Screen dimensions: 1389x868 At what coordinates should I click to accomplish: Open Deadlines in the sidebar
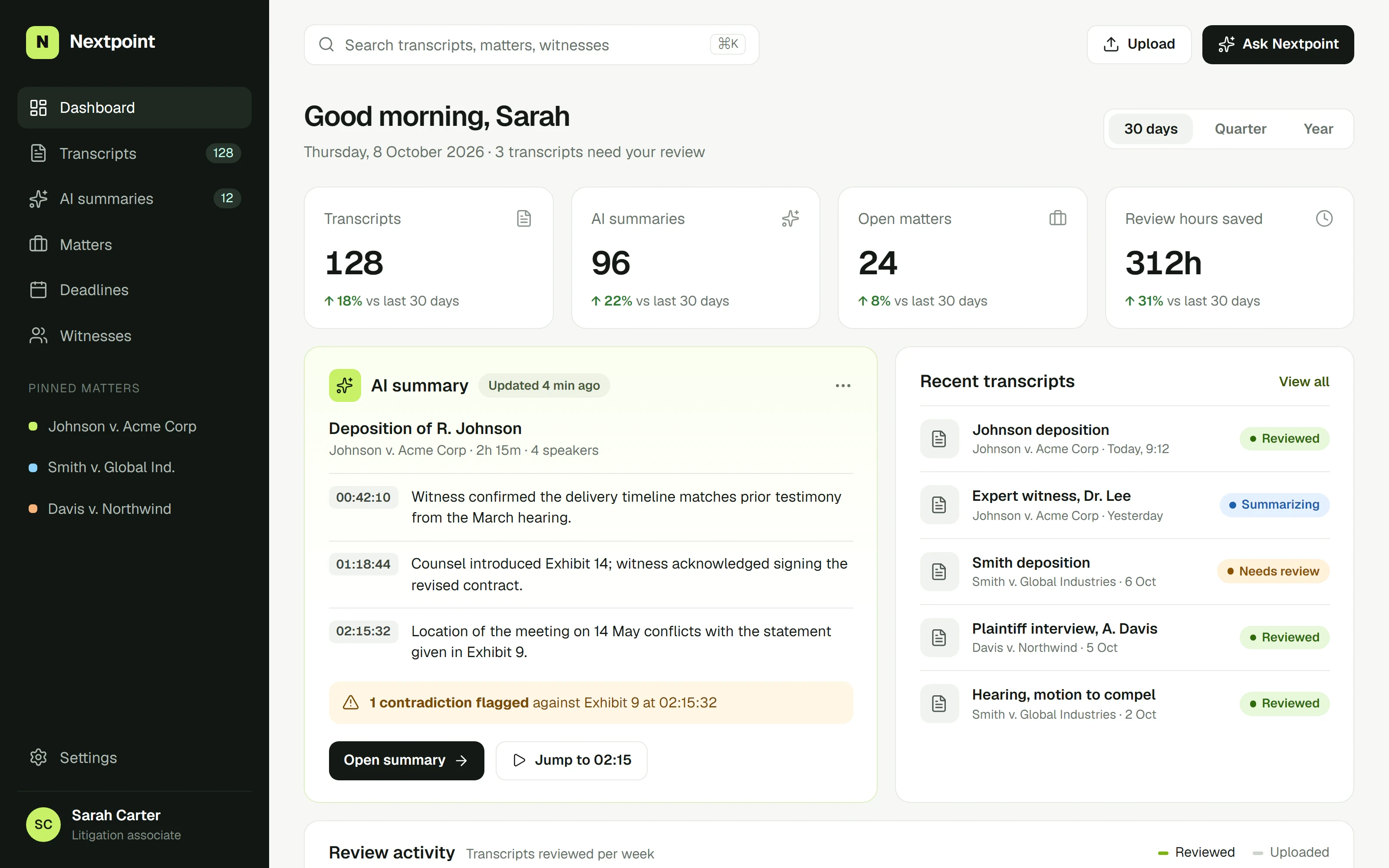click(134, 290)
